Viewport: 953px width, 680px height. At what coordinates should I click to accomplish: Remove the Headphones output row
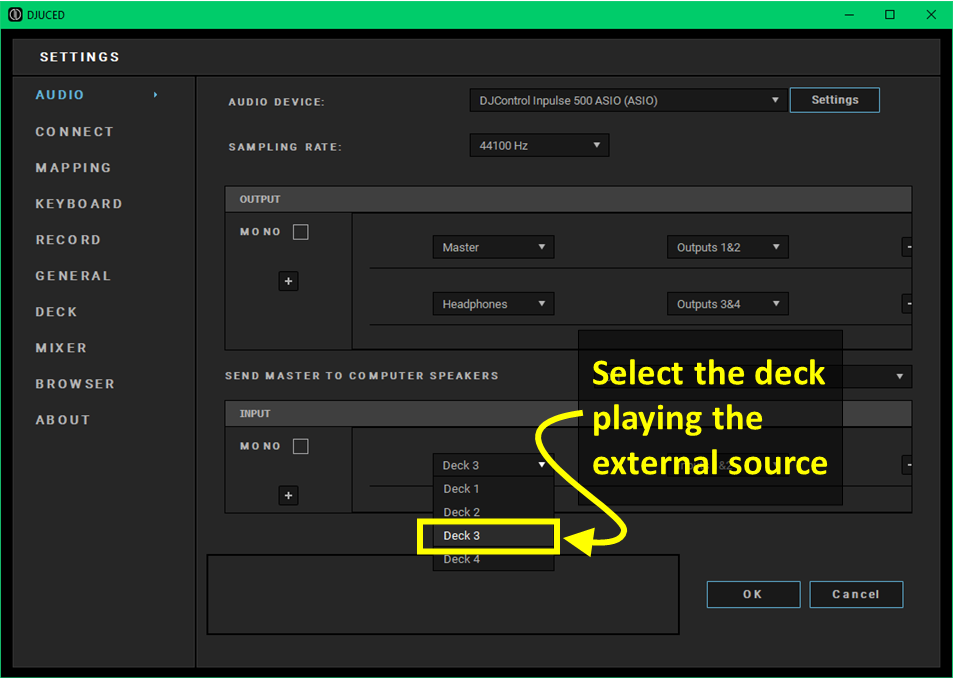907,303
